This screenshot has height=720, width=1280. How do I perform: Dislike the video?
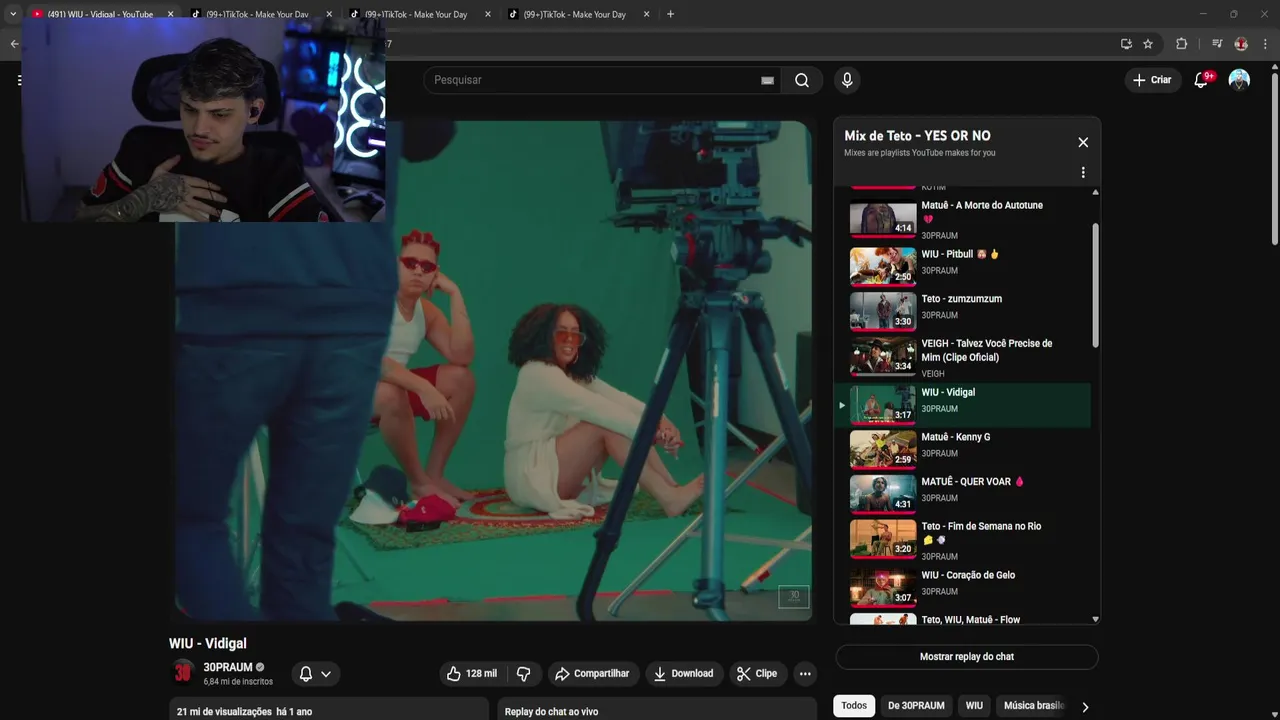(x=523, y=674)
